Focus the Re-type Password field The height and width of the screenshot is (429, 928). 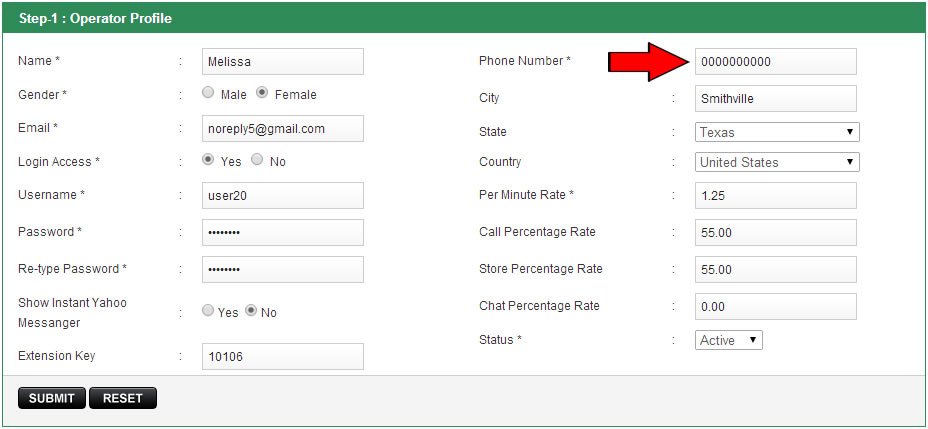coord(282,270)
